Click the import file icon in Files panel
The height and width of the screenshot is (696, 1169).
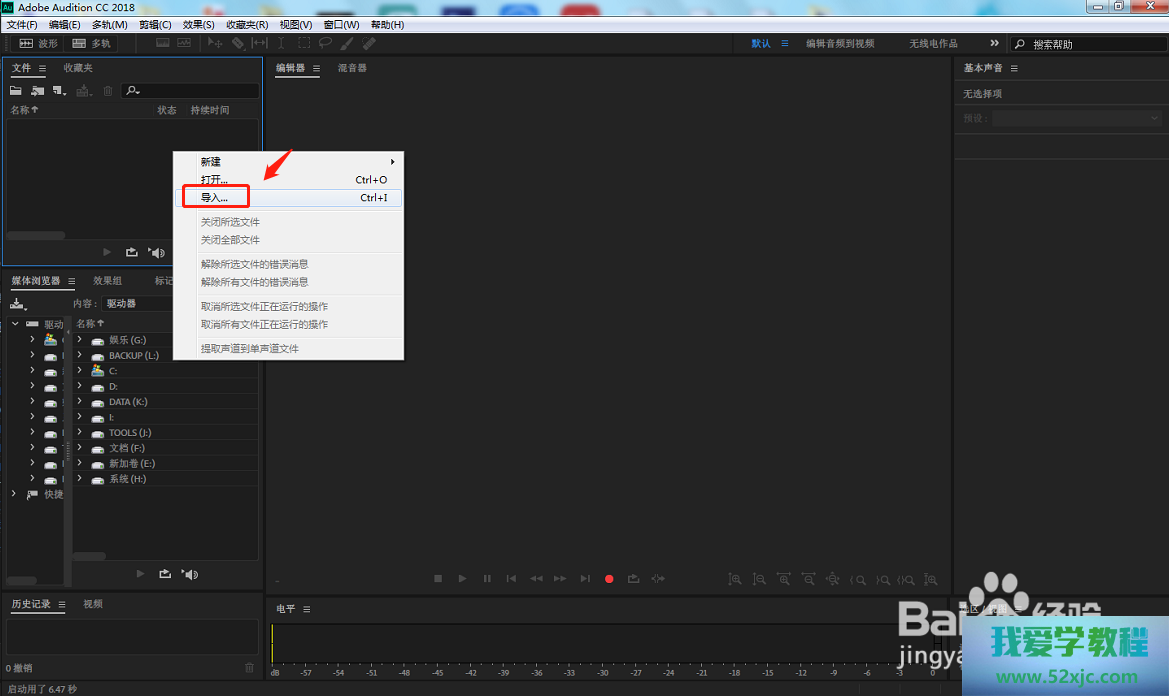coord(37,91)
